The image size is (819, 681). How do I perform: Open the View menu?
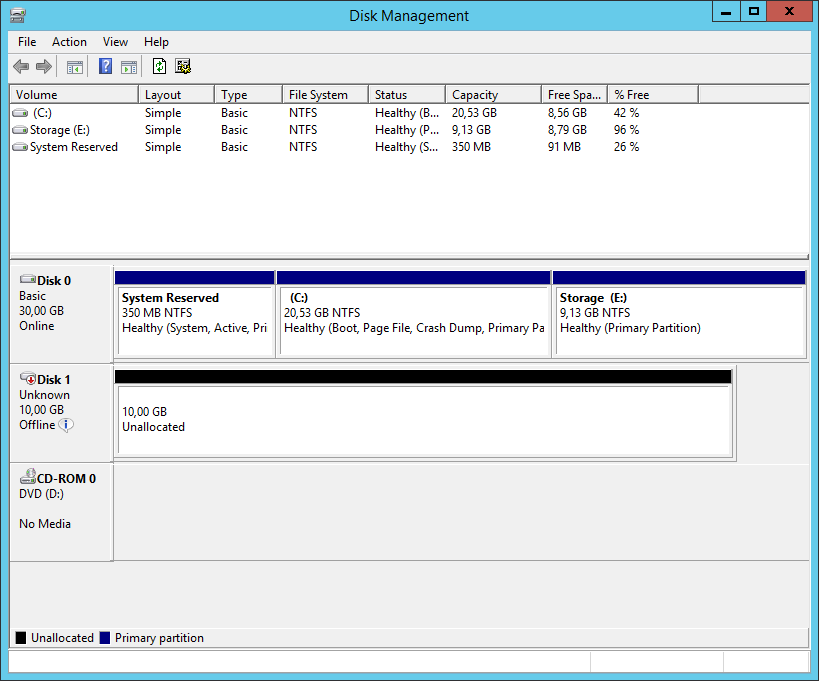point(115,42)
